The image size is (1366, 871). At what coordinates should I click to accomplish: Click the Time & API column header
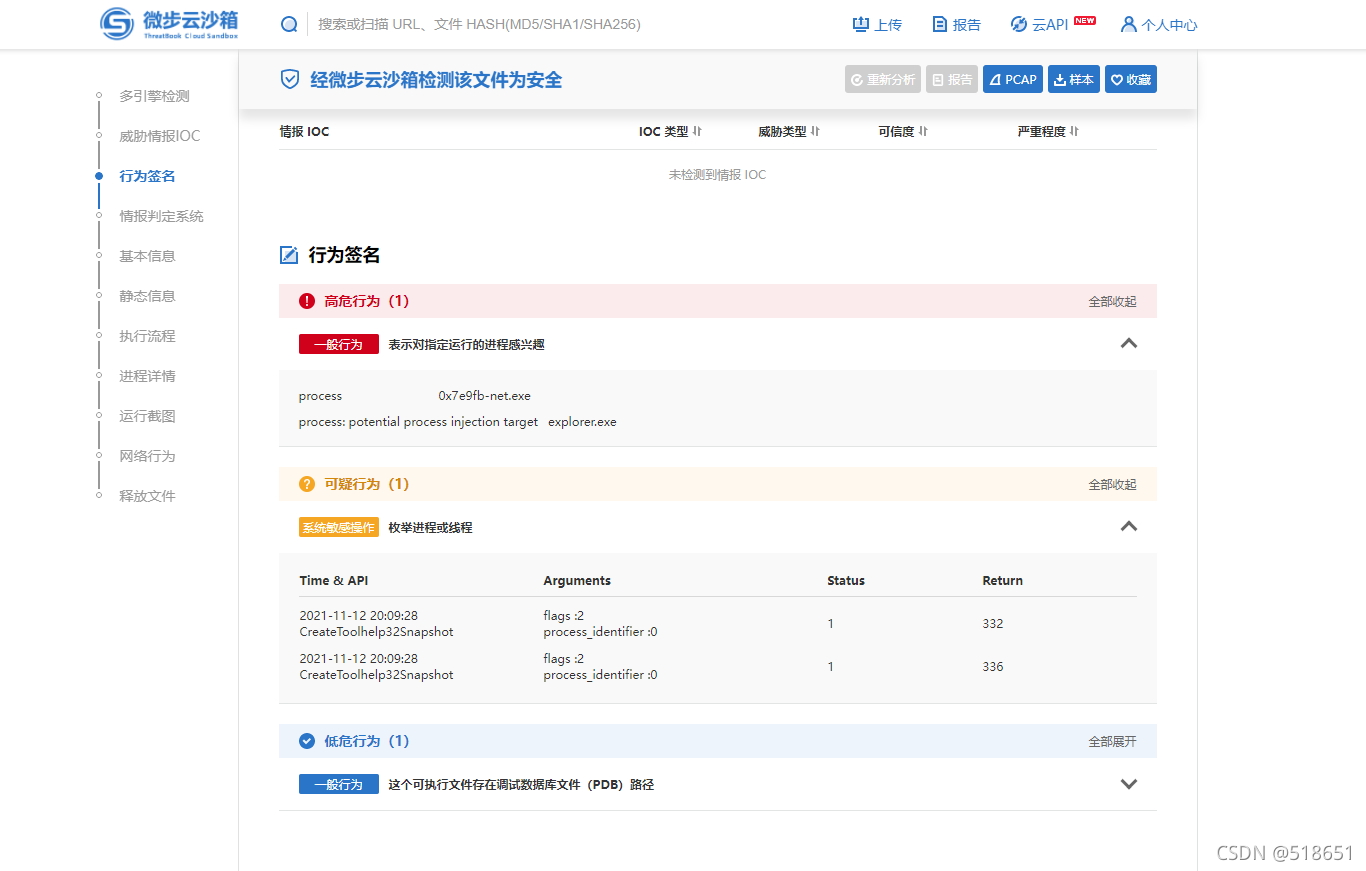(334, 580)
